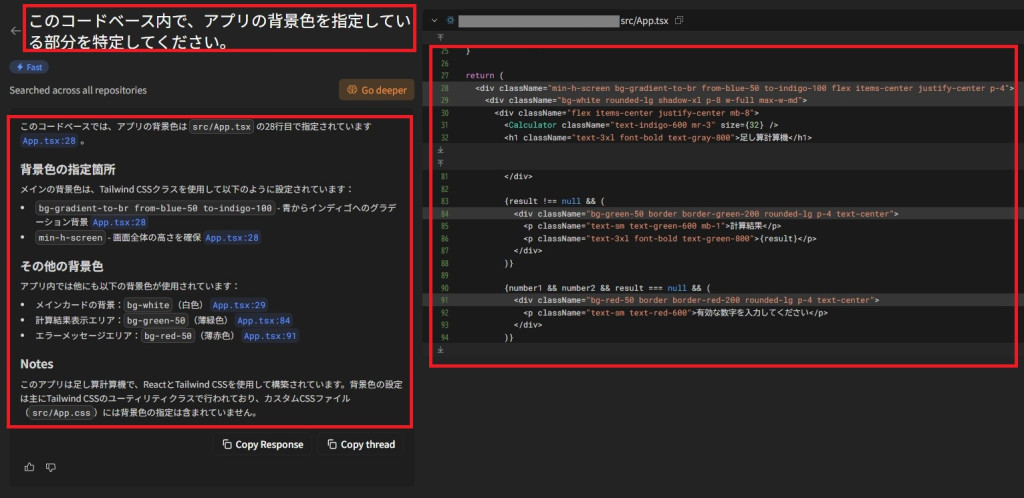
Task: Open the App.tsx:91 reference link
Action: [x=270, y=337]
